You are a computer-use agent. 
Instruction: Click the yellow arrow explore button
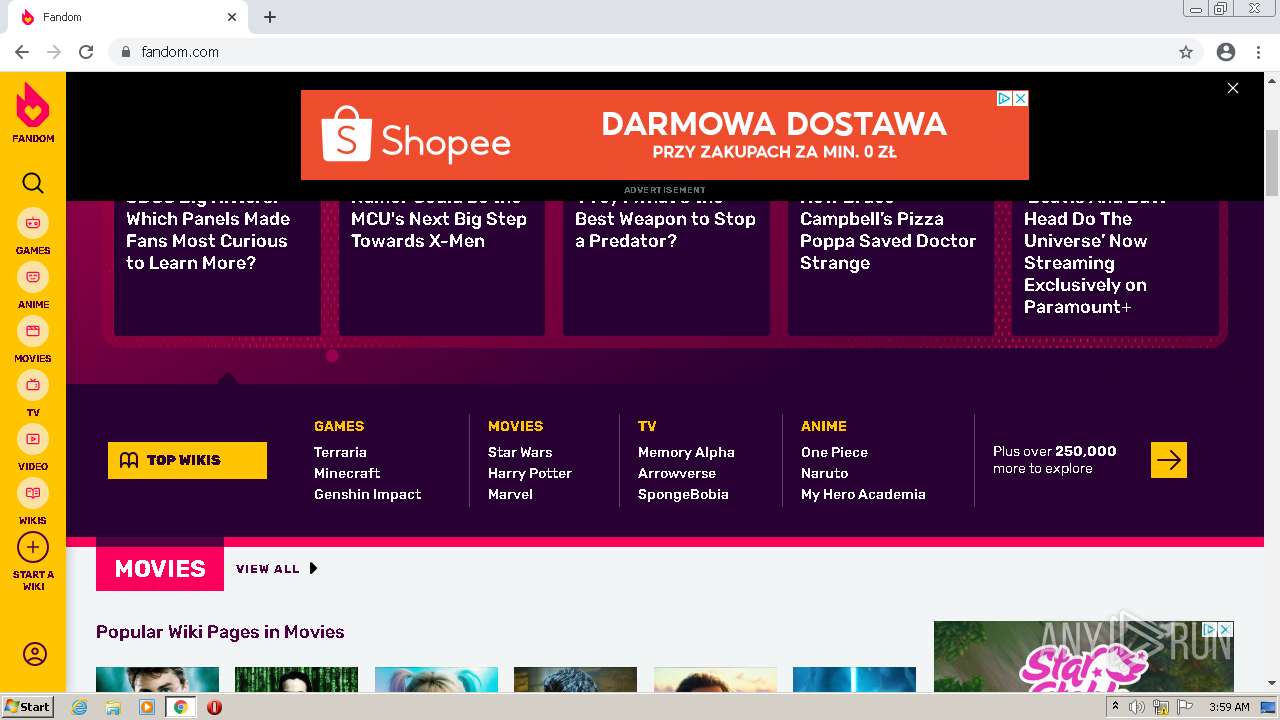click(1169, 460)
